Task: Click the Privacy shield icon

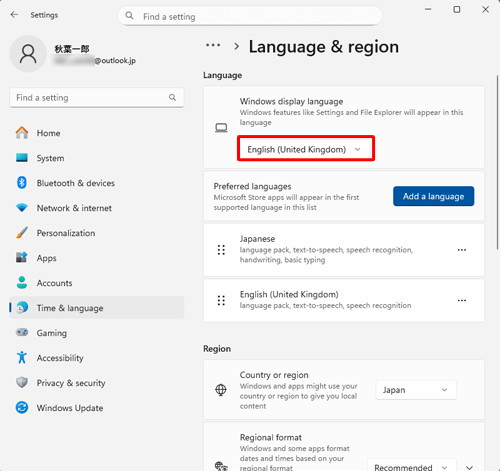Action: 22,382
